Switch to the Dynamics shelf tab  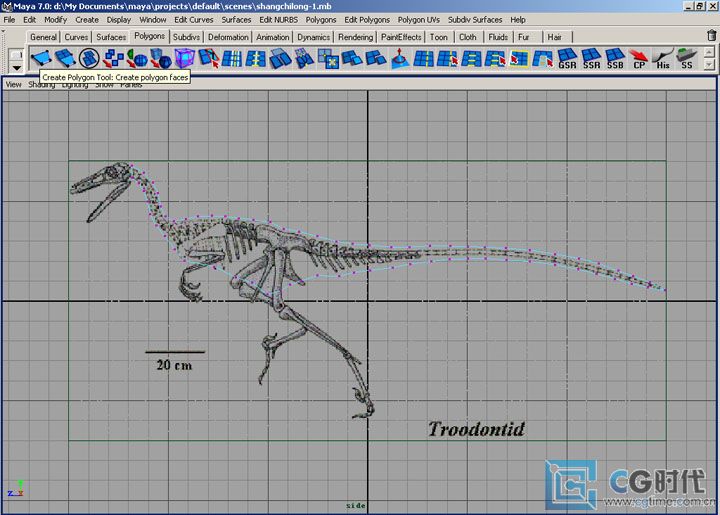pyautogui.click(x=313, y=37)
